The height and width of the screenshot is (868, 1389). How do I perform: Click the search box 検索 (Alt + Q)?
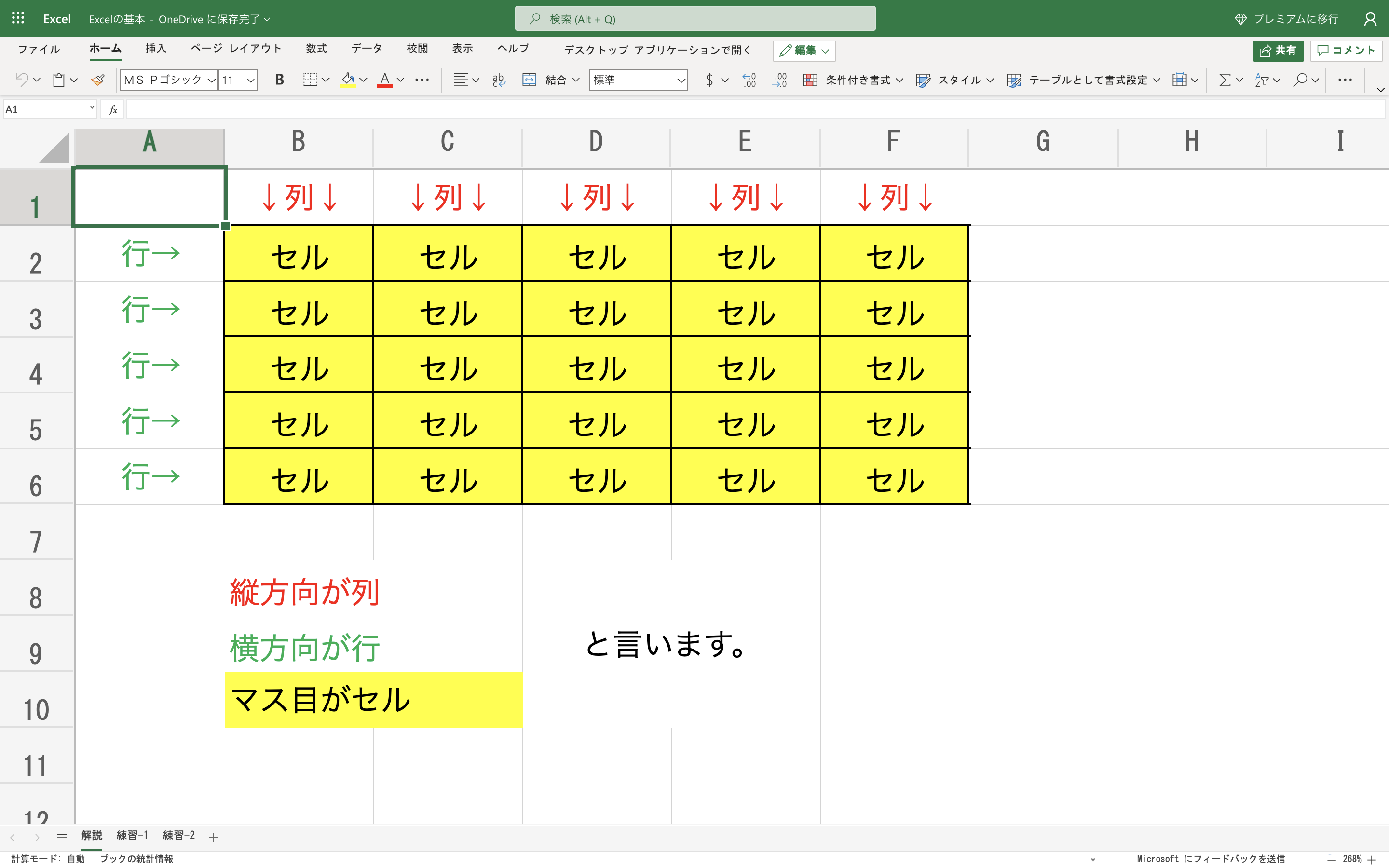695,19
